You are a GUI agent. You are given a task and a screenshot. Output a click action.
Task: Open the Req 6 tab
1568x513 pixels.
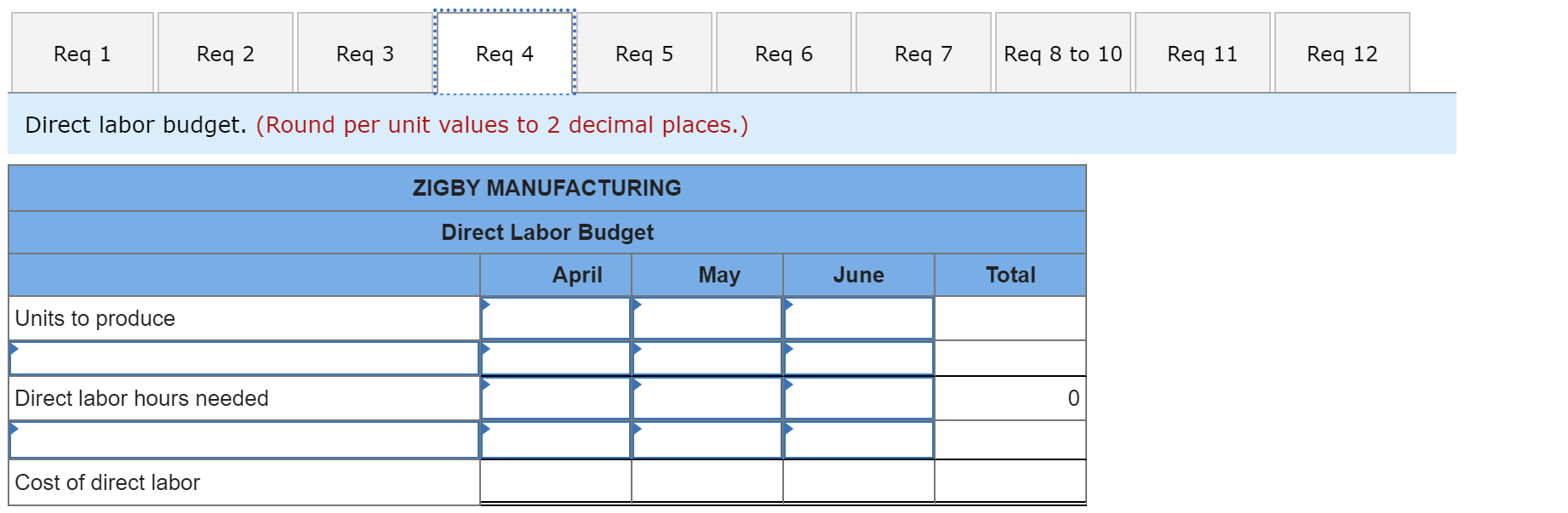click(x=784, y=53)
